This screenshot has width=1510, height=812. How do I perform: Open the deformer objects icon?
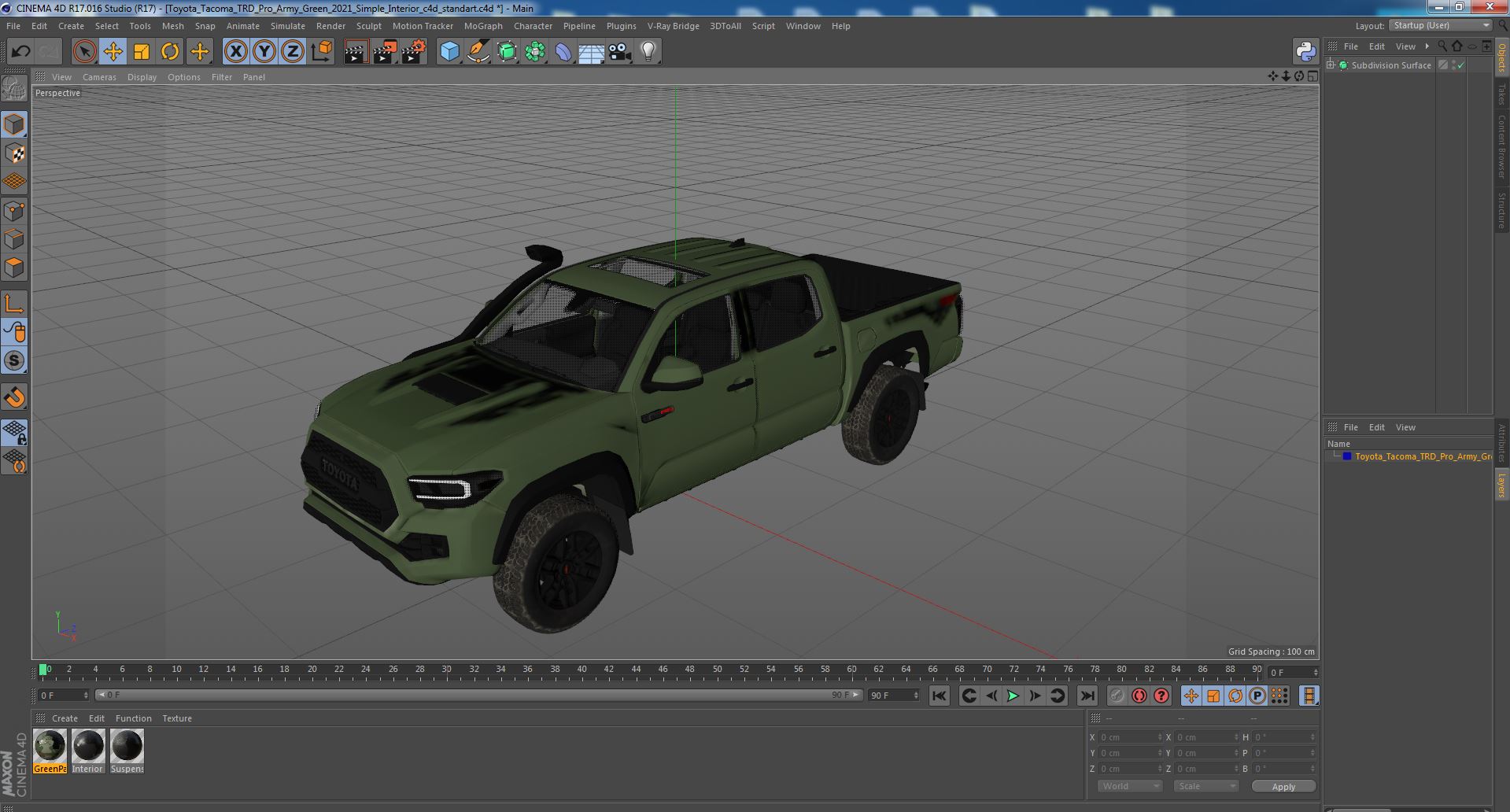tap(563, 52)
